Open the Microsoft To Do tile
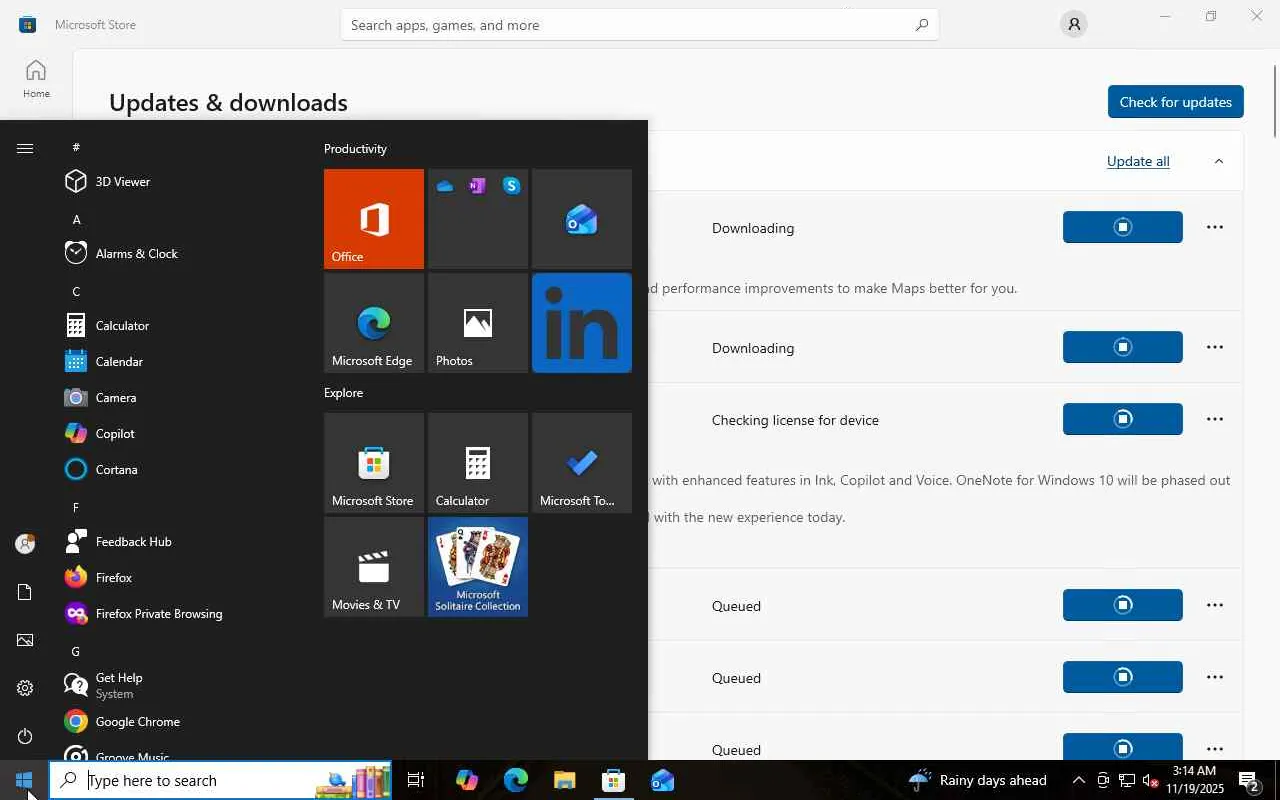This screenshot has width=1280, height=800. click(x=582, y=463)
